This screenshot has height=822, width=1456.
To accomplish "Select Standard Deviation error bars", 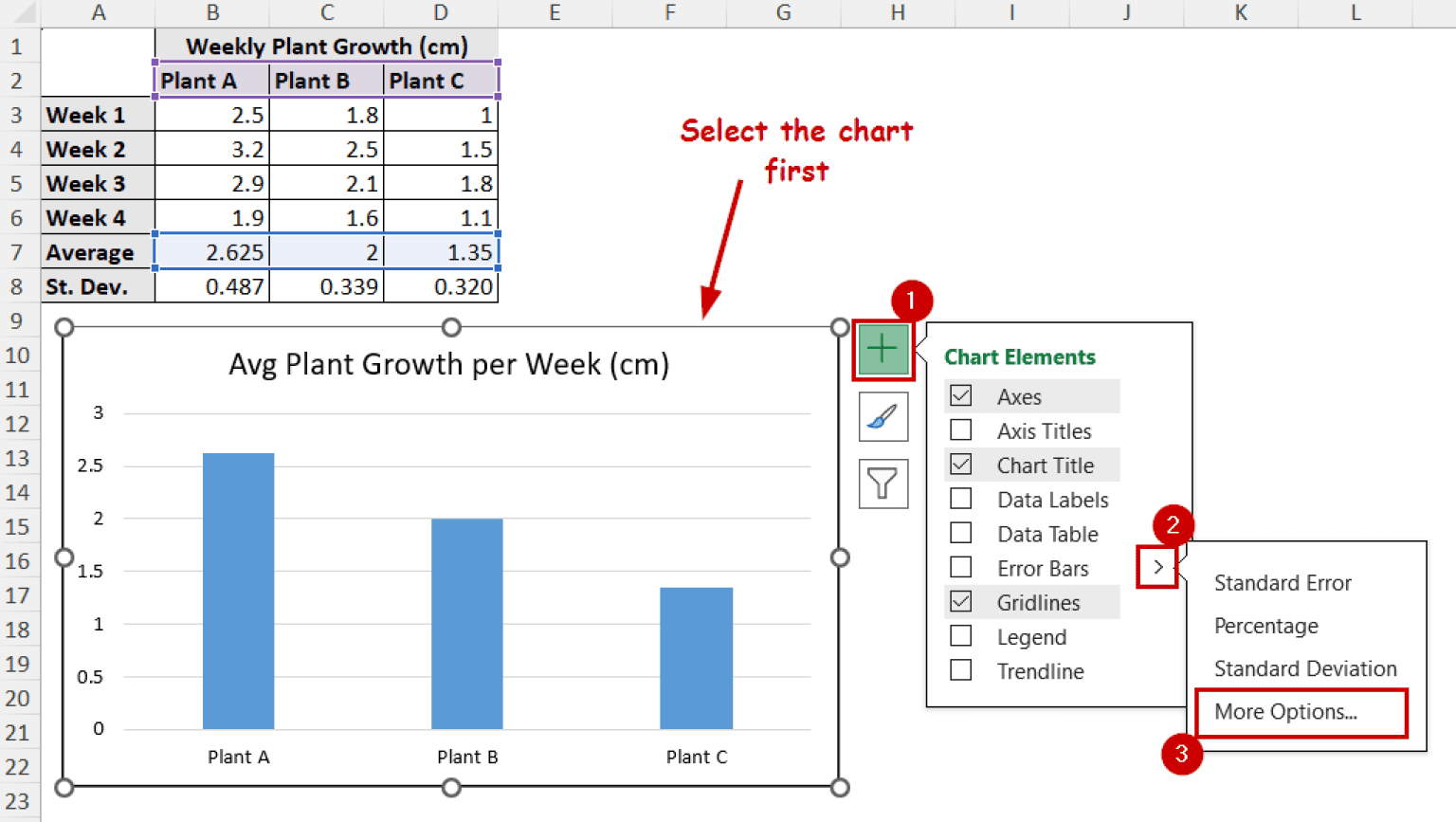I will pos(1304,668).
